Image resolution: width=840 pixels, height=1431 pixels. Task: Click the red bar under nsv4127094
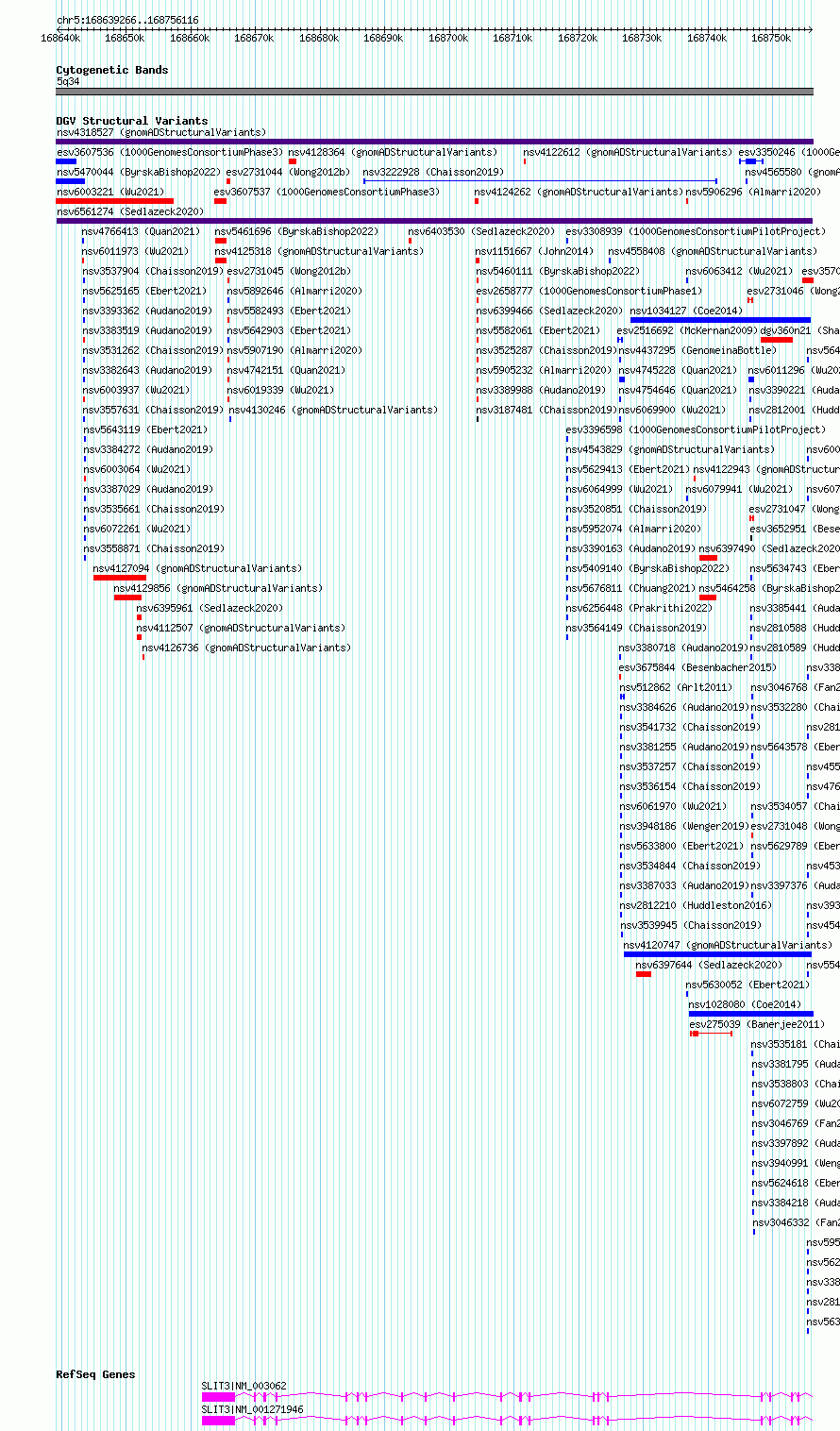point(120,578)
